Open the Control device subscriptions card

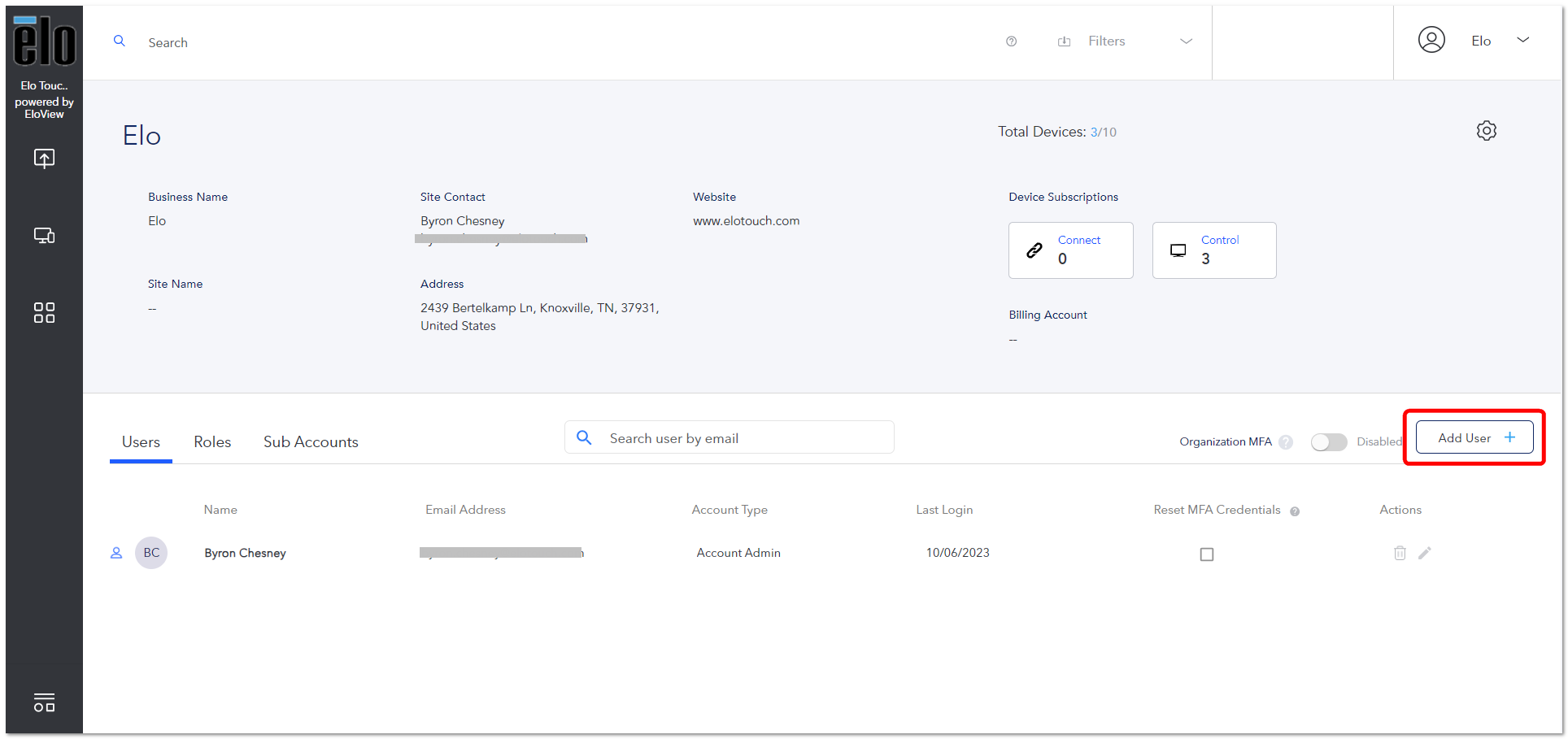click(x=1214, y=250)
